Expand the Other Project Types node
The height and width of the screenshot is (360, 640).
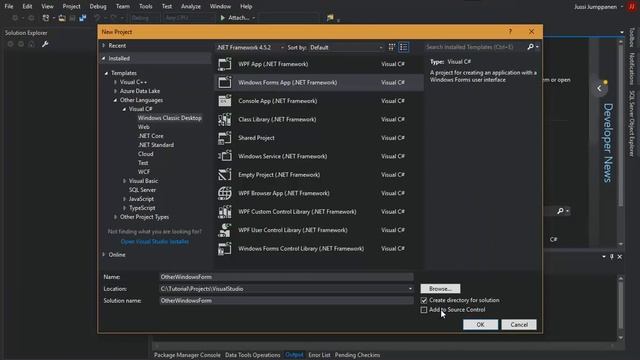(116, 217)
